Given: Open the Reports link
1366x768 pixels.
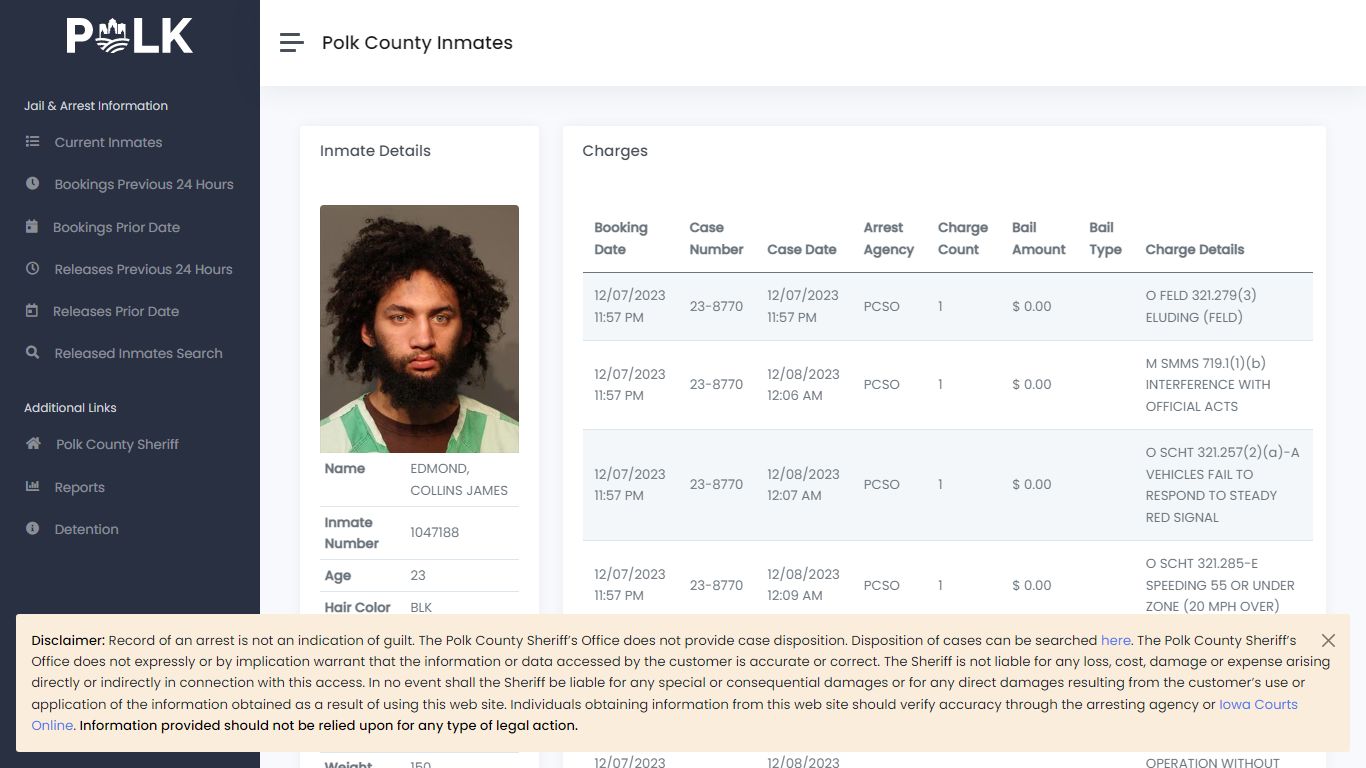Looking at the screenshot, I should click(x=79, y=487).
